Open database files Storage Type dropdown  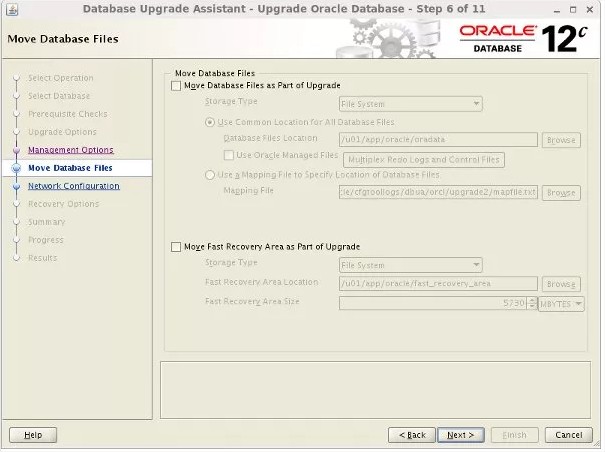(411, 104)
